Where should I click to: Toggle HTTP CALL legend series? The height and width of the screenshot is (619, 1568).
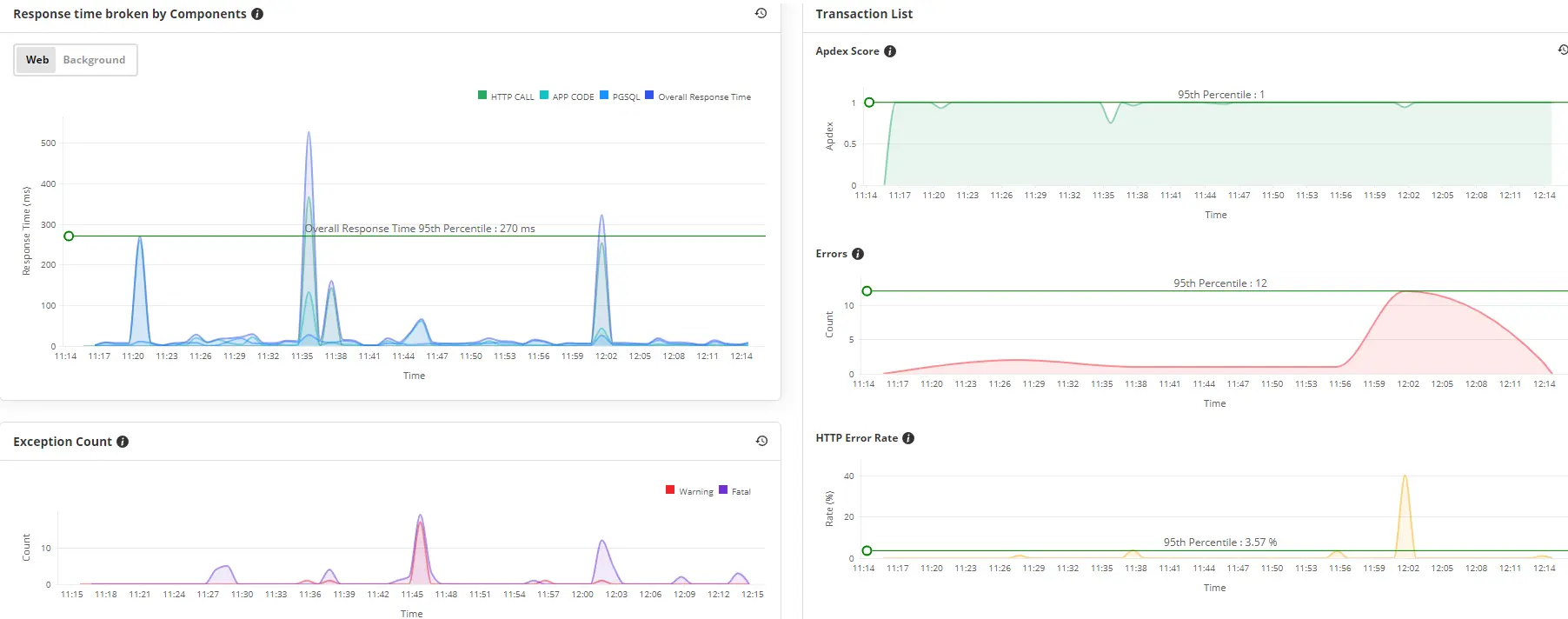point(506,97)
